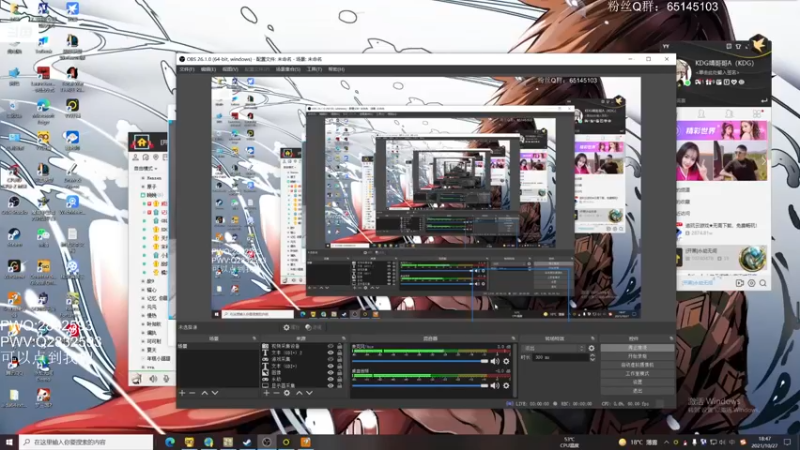The width and height of the screenshot is (800, 450).
Task: Remove selected source with minus button in Sources panel
Action: coord(277,393)
